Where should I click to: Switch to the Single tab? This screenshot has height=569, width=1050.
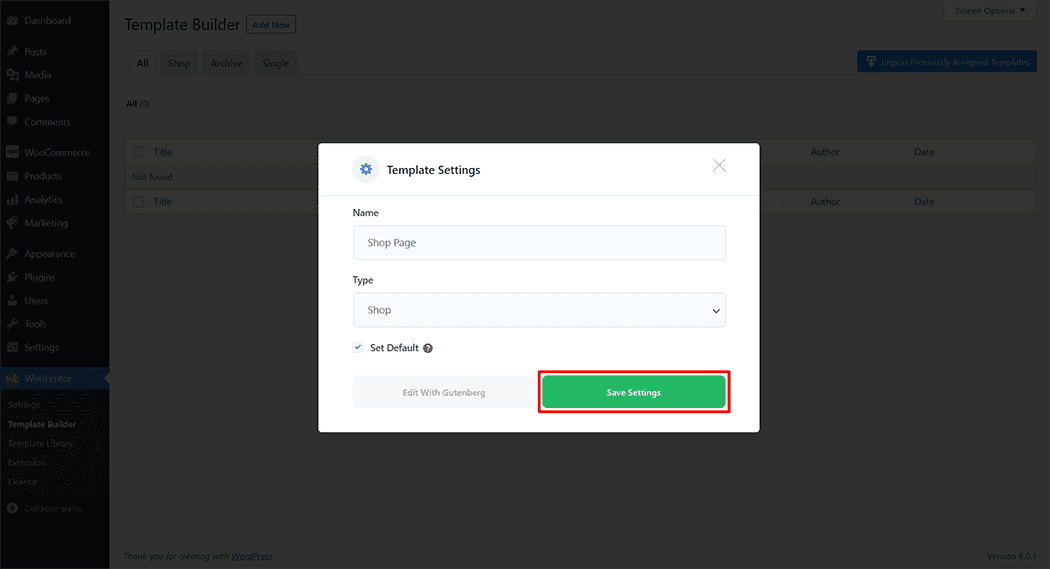275,63
